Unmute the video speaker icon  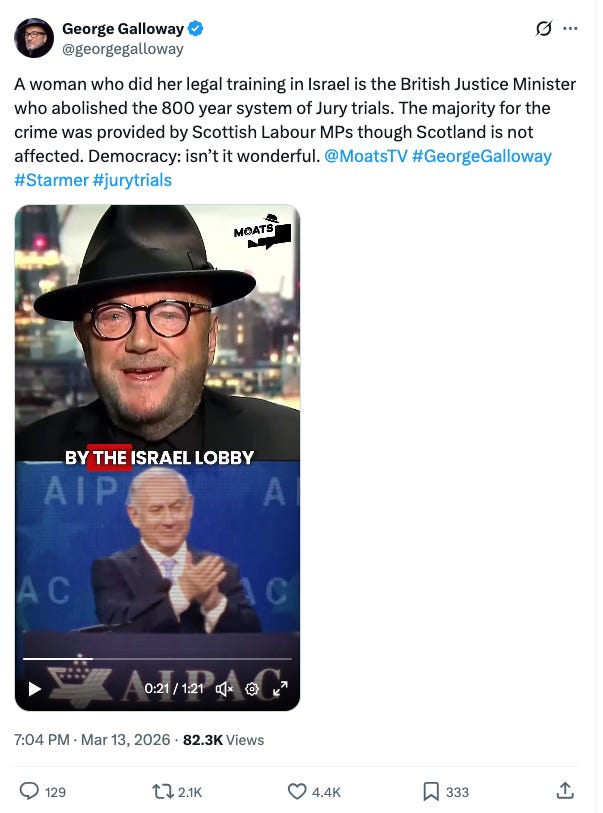pos(225,689)
